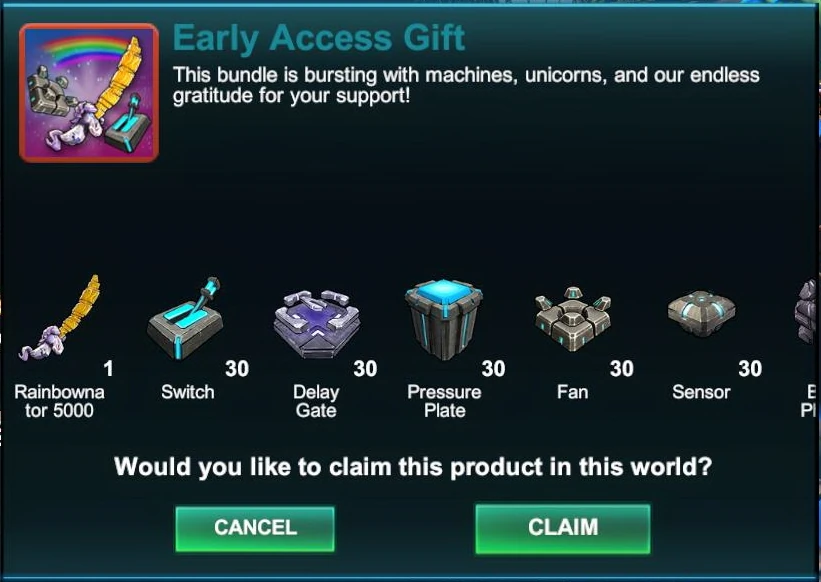The height and width of the screenshot is (582, 821).
Task: Select the Delay Gate item icon
Action: tap(316, 324)
